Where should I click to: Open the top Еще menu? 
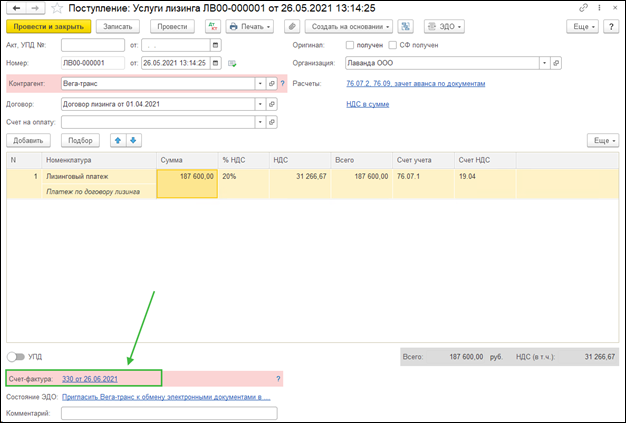coord(582,26)
